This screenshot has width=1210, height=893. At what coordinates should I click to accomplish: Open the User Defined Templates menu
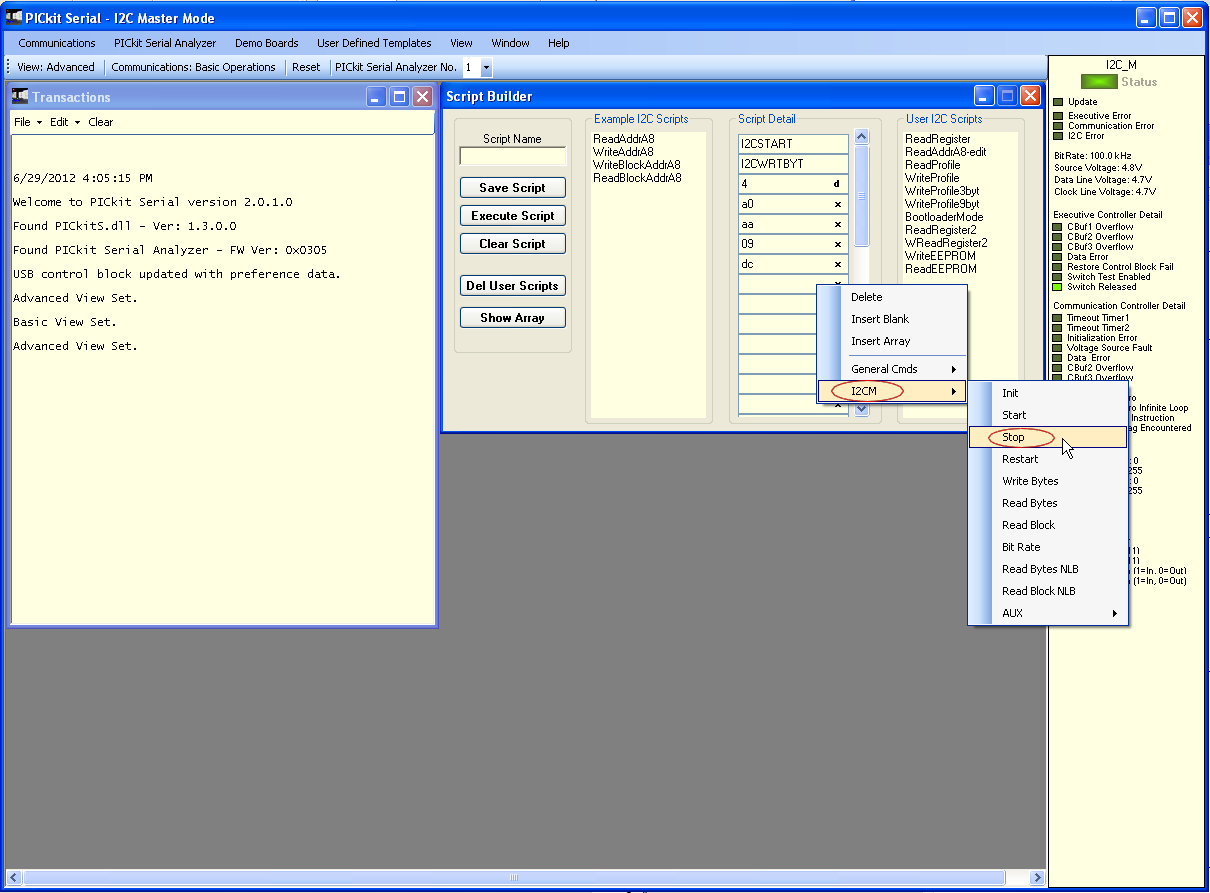374,43
